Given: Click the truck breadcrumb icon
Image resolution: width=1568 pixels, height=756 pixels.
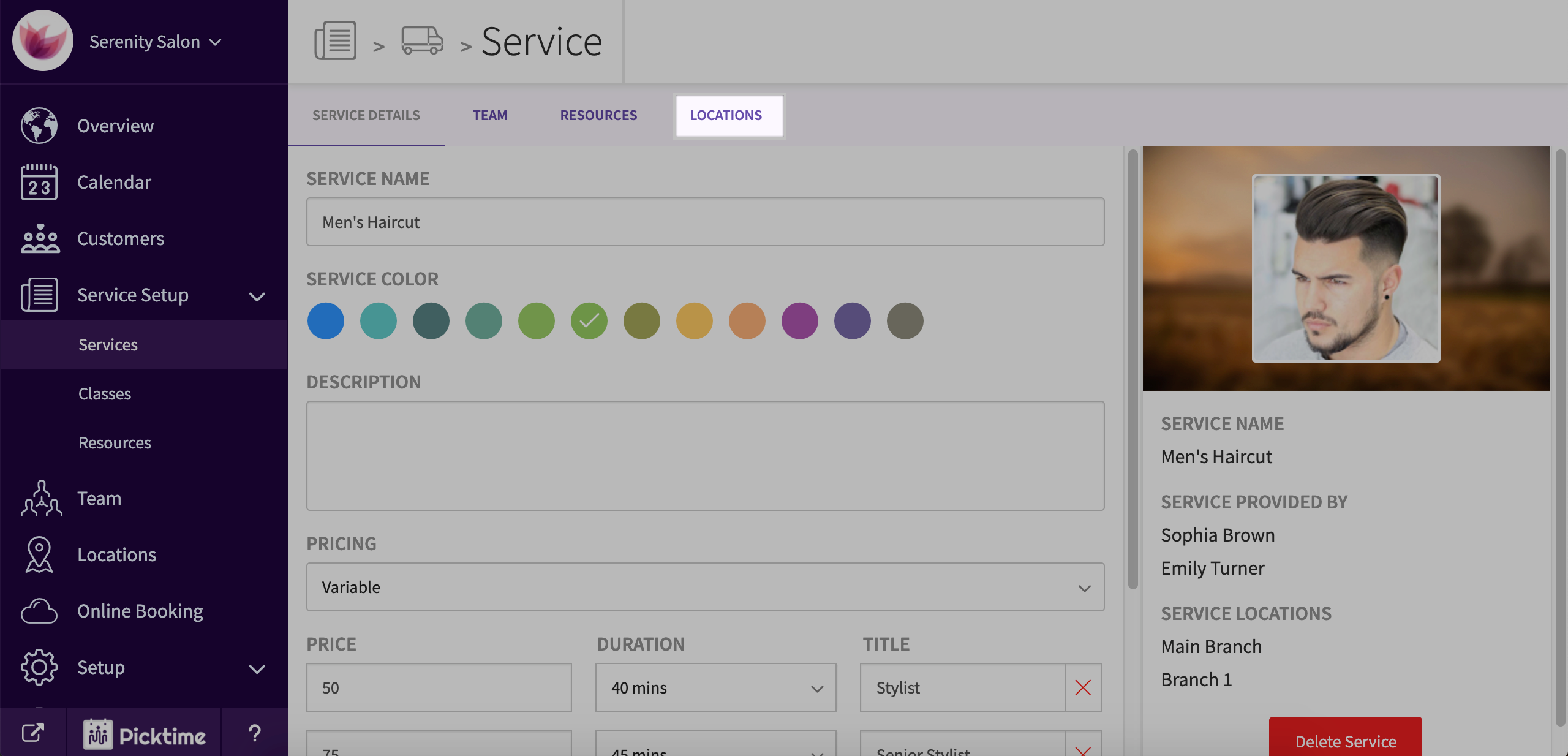Looking at the screenshot, I should coord(422,41).
